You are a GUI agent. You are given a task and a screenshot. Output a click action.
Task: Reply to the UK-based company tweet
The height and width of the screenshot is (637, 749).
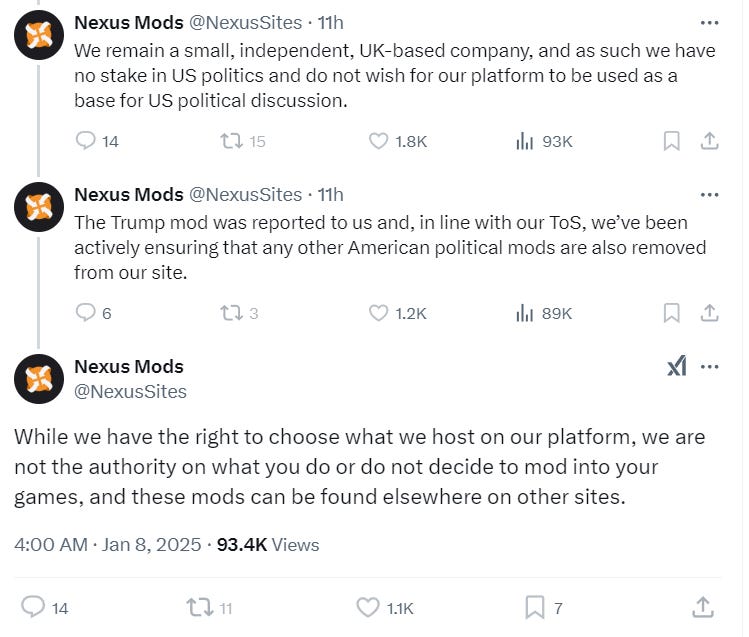86,141
